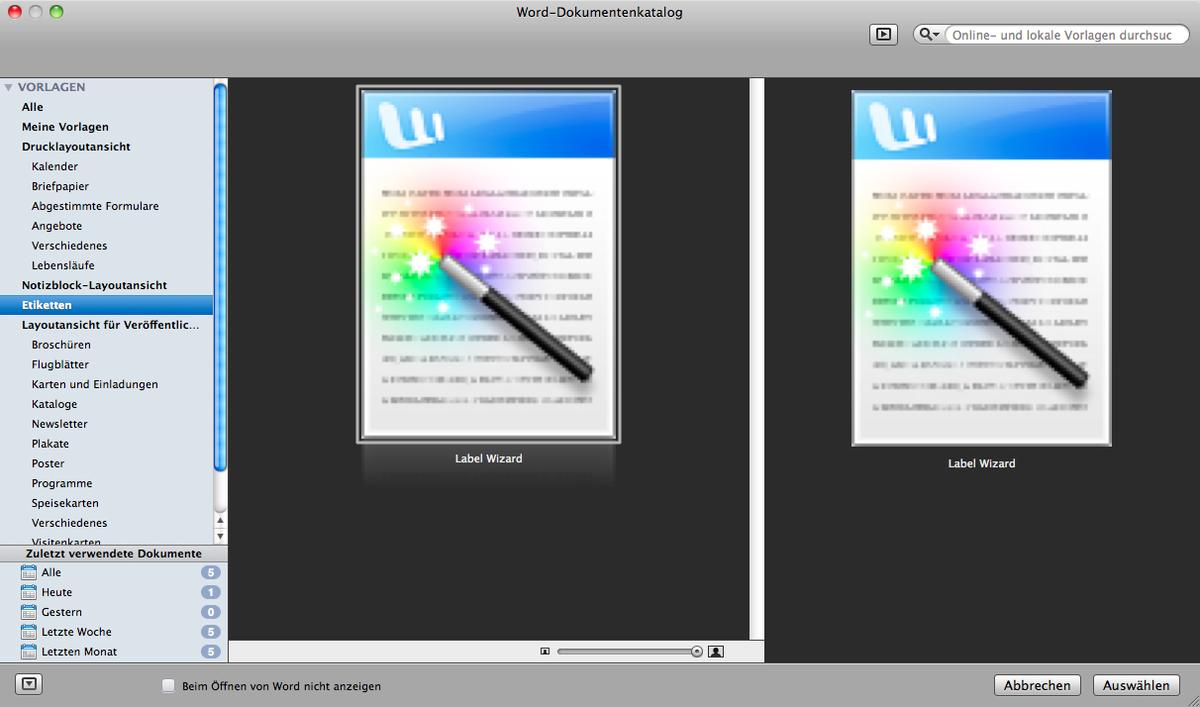Open the search magnifier options dropdown
Screen dimensions: 1200x707
tap(928, 34)
